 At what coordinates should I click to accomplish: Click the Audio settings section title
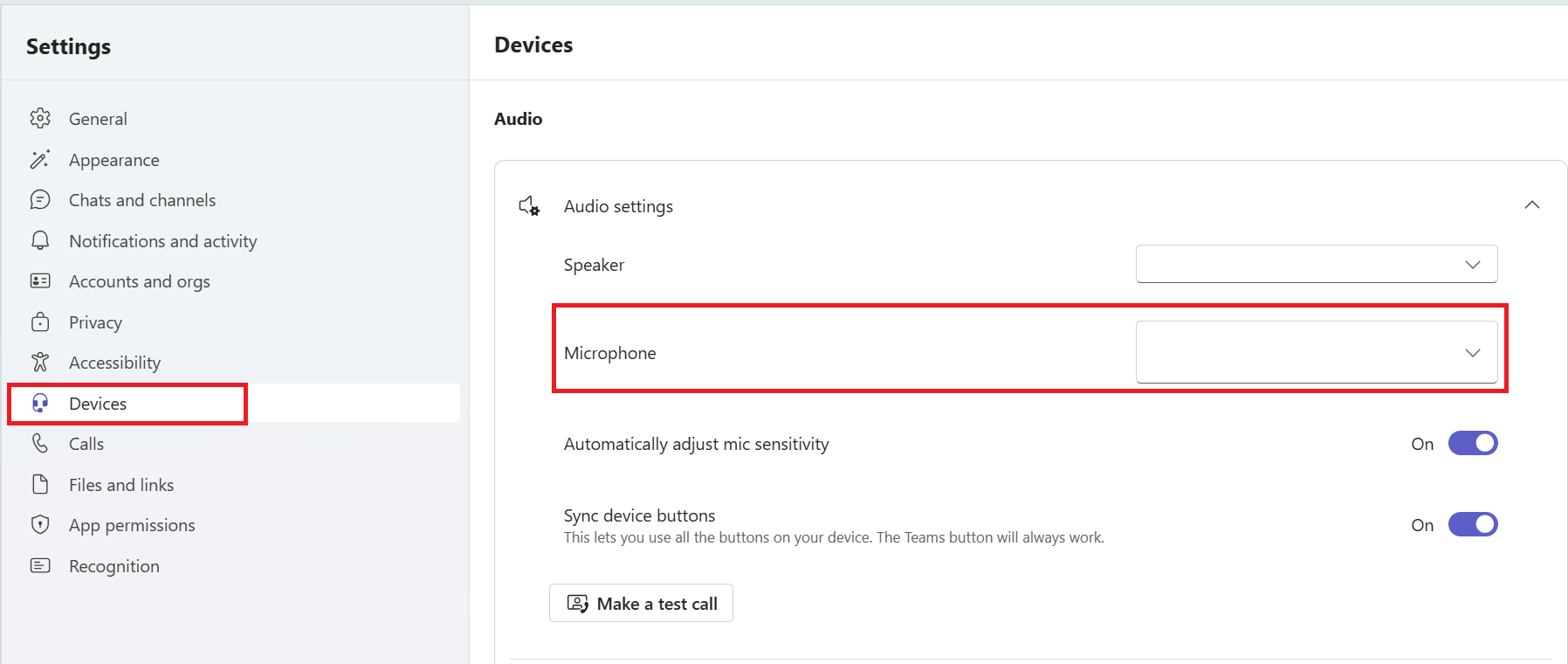618,206
